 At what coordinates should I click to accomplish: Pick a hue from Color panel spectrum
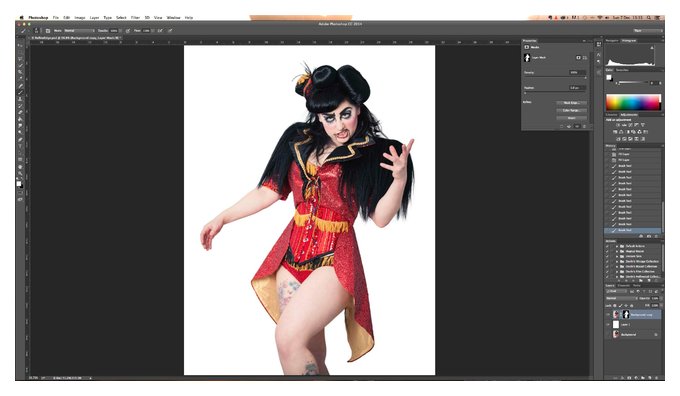pyautogui.click(x=633, y=102)
